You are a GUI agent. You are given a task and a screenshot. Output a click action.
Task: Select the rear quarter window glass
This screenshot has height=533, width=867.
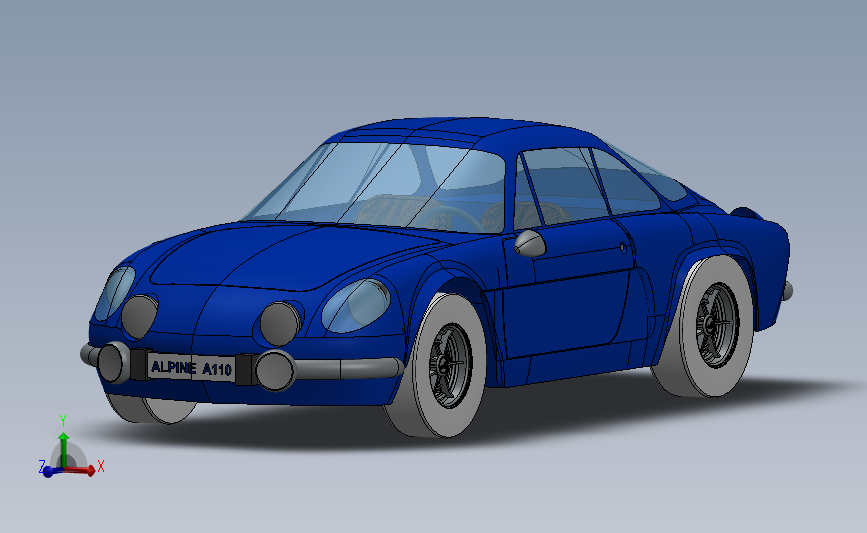point(625,184)
